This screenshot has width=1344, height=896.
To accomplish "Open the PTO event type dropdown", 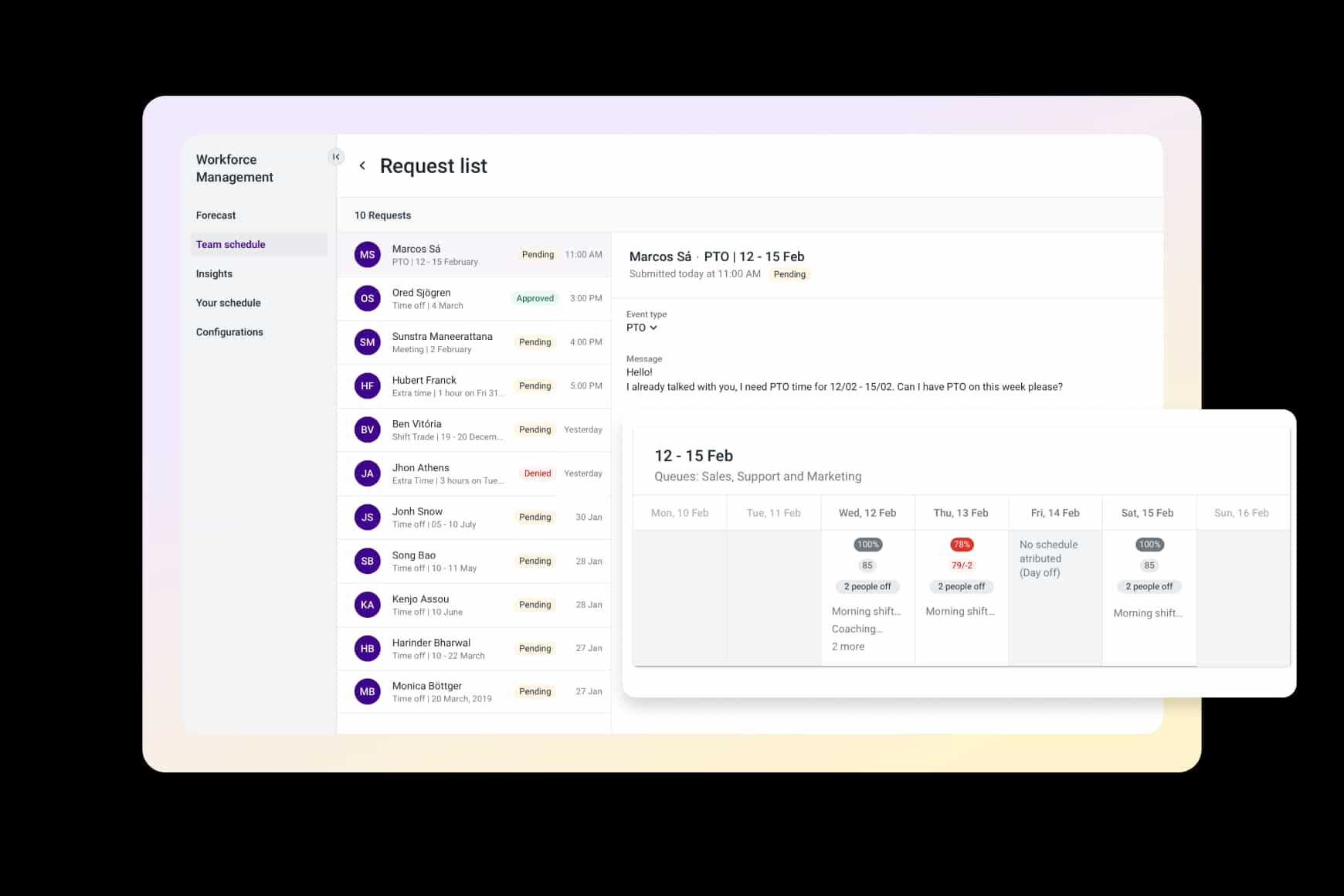I will (642, 328).
